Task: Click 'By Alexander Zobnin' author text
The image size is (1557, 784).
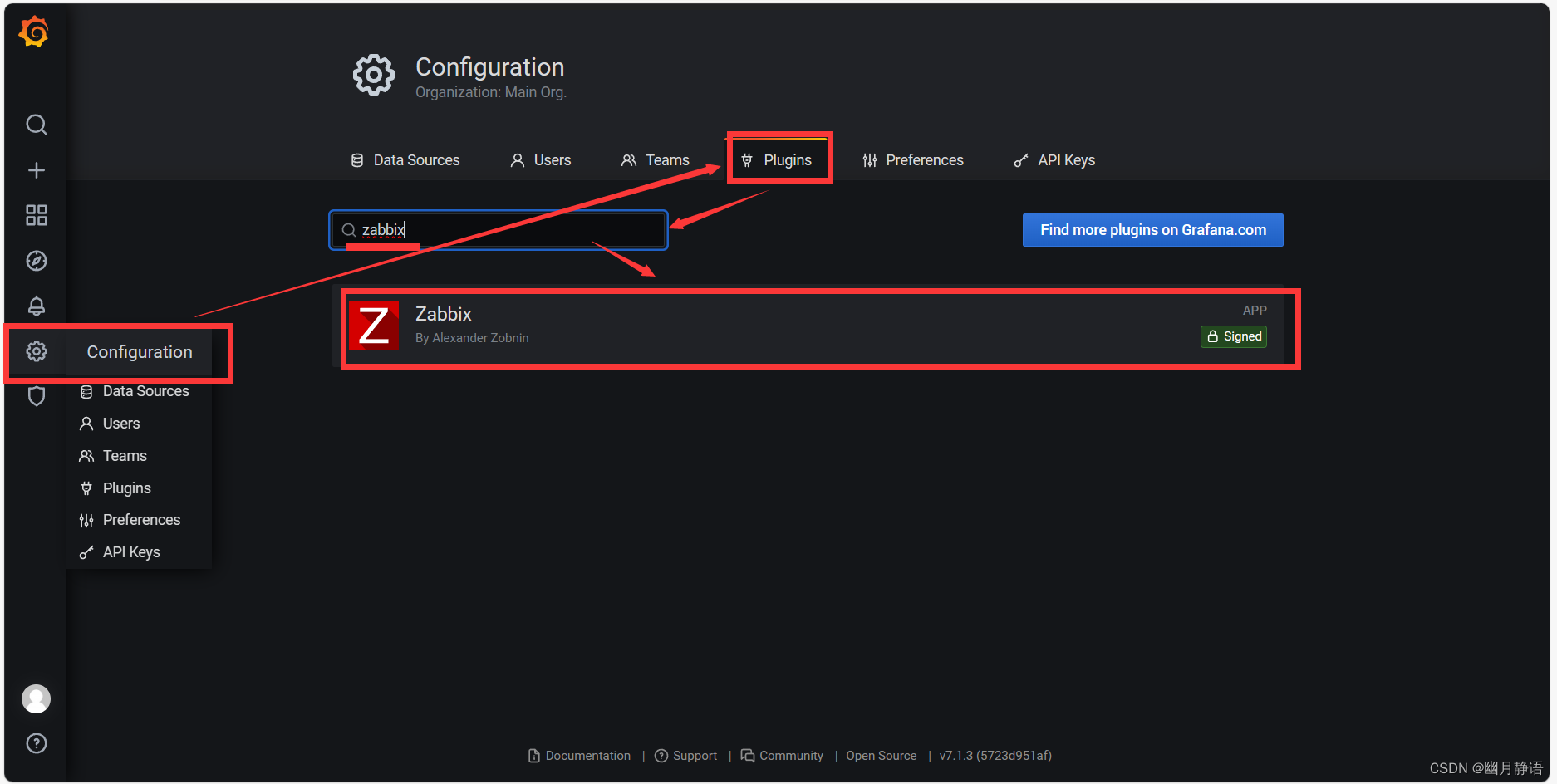Action: (472, 338)
